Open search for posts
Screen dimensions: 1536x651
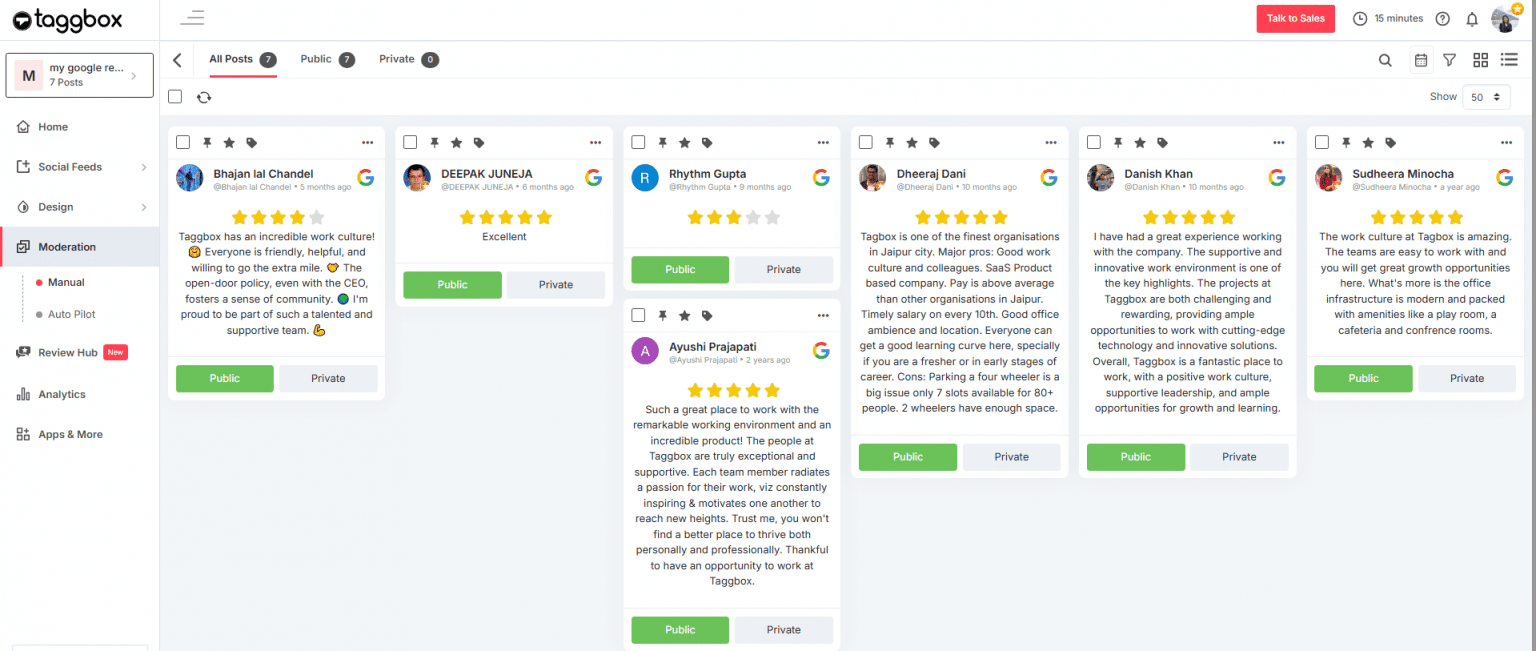click(1385, 60)
